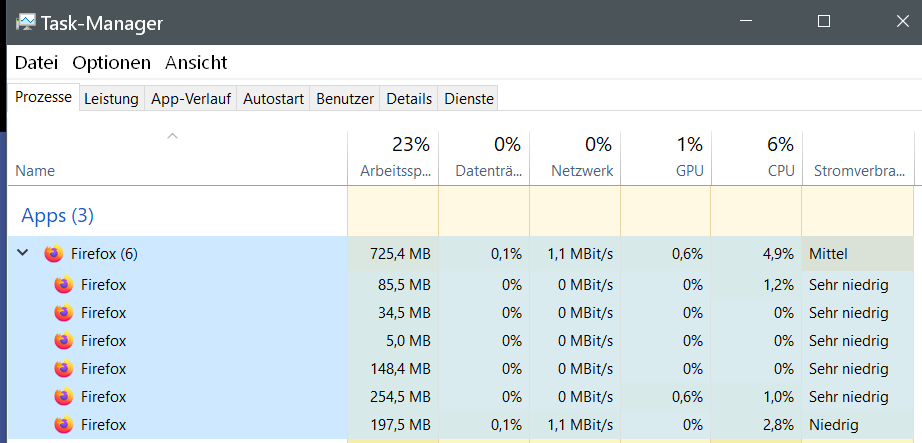This screenshot has height=443, width=922.
Task: Click icon of Firefox process using 85,5 MB
Action: coord(64,285)
